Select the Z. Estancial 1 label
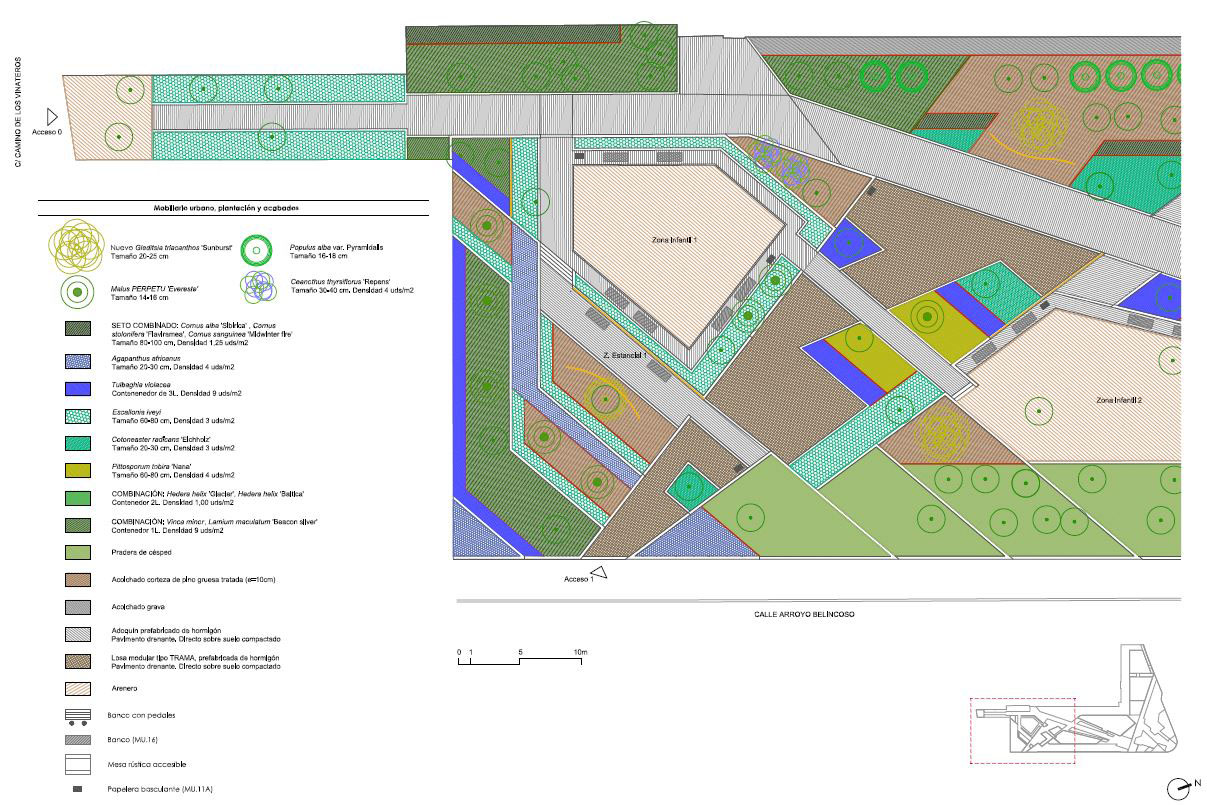Viewport: 1207px width, 805px height. [626, 355]
